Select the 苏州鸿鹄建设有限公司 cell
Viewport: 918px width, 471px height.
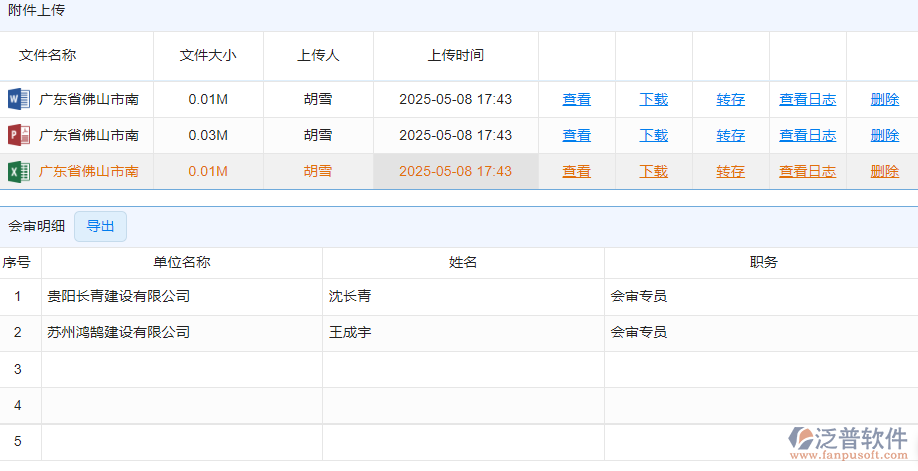118,332
